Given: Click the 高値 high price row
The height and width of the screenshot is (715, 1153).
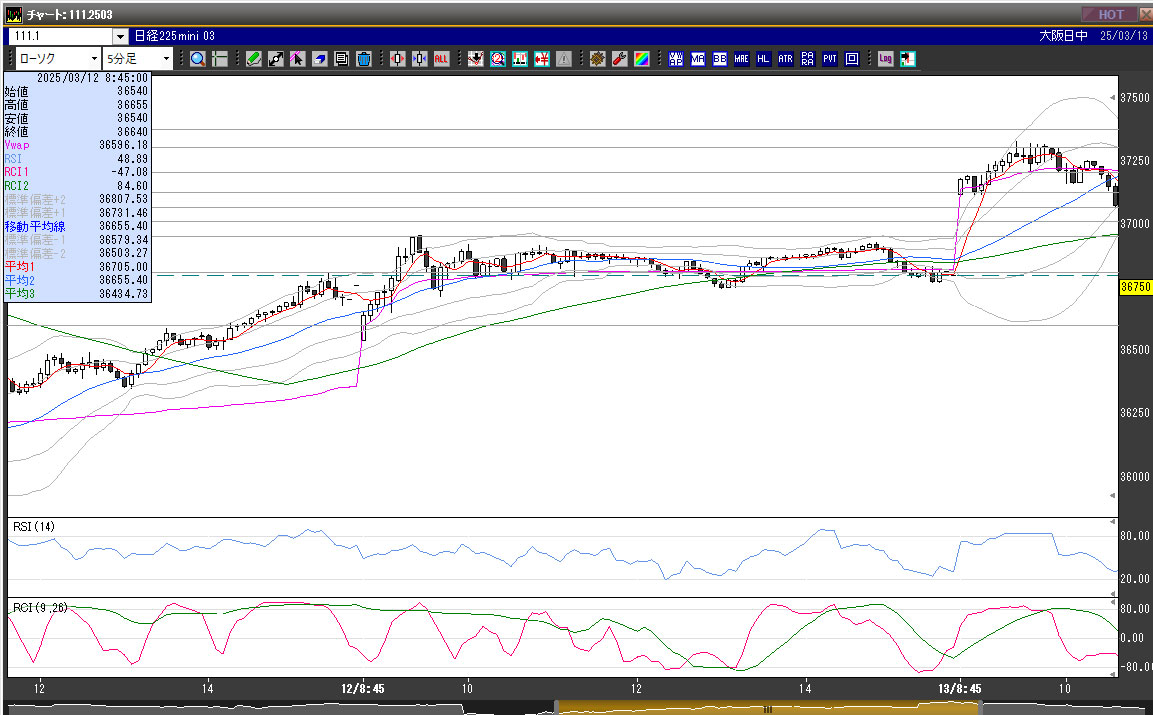Looking at the screenshot, I should [76, 104].
